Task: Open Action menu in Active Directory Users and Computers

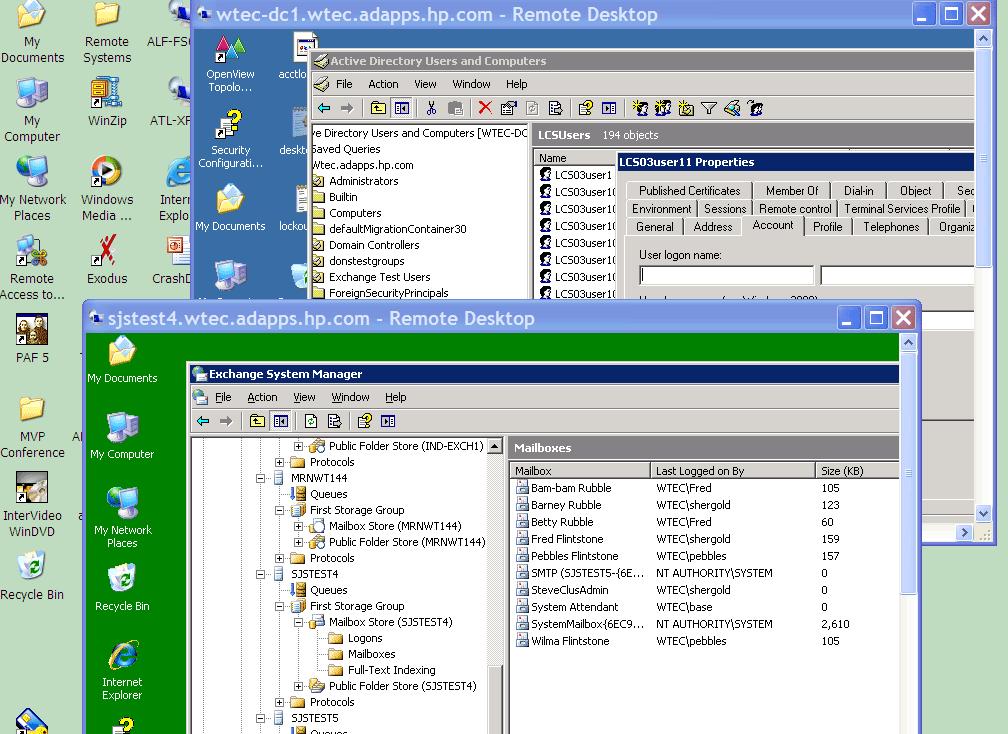Action: 383,84
